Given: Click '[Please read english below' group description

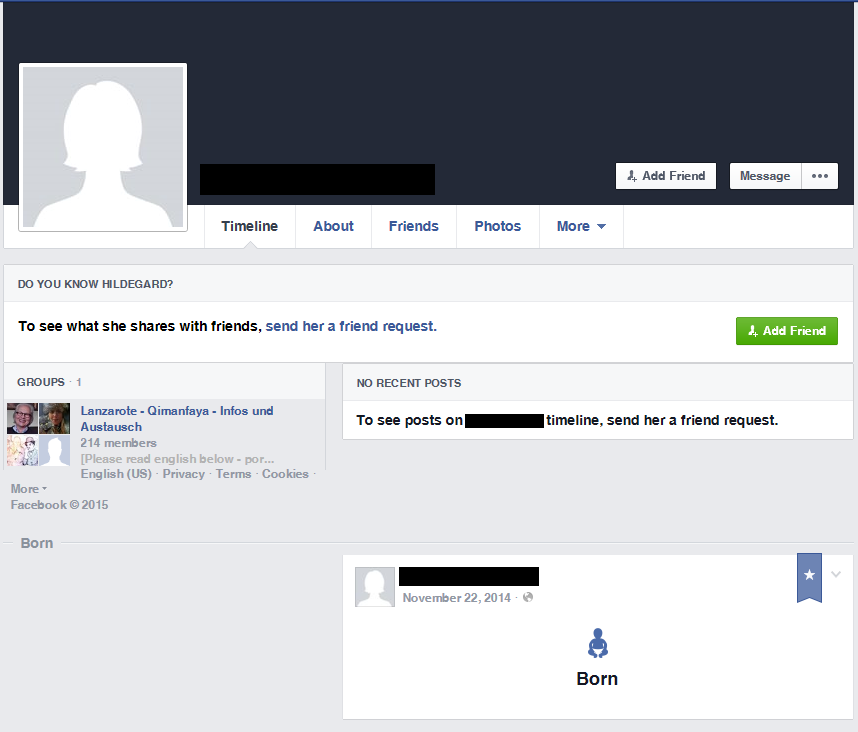Looking at the screenshot, I should (177, 458).
